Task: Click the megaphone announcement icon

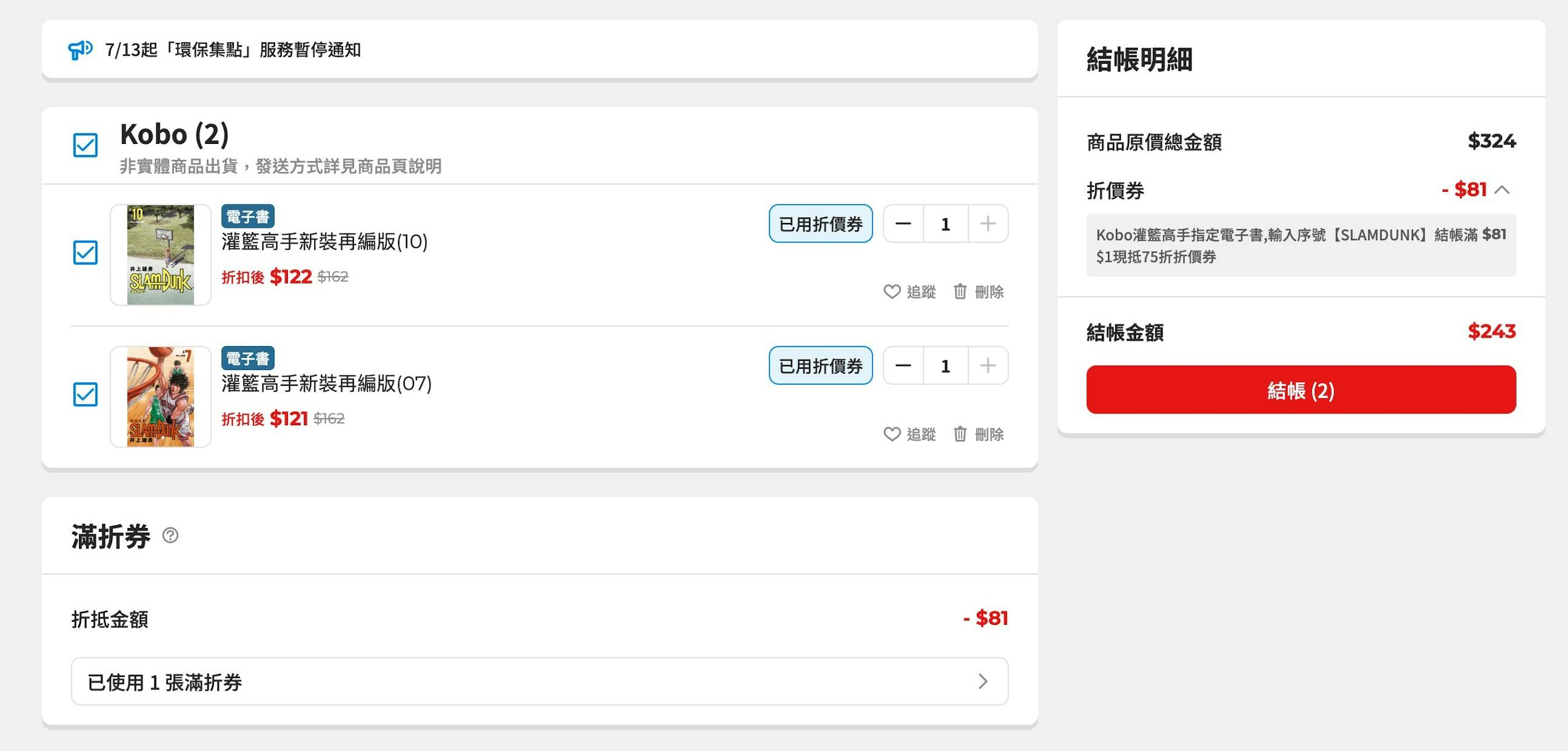Action: pyautogui.click(x=80, y=50)
